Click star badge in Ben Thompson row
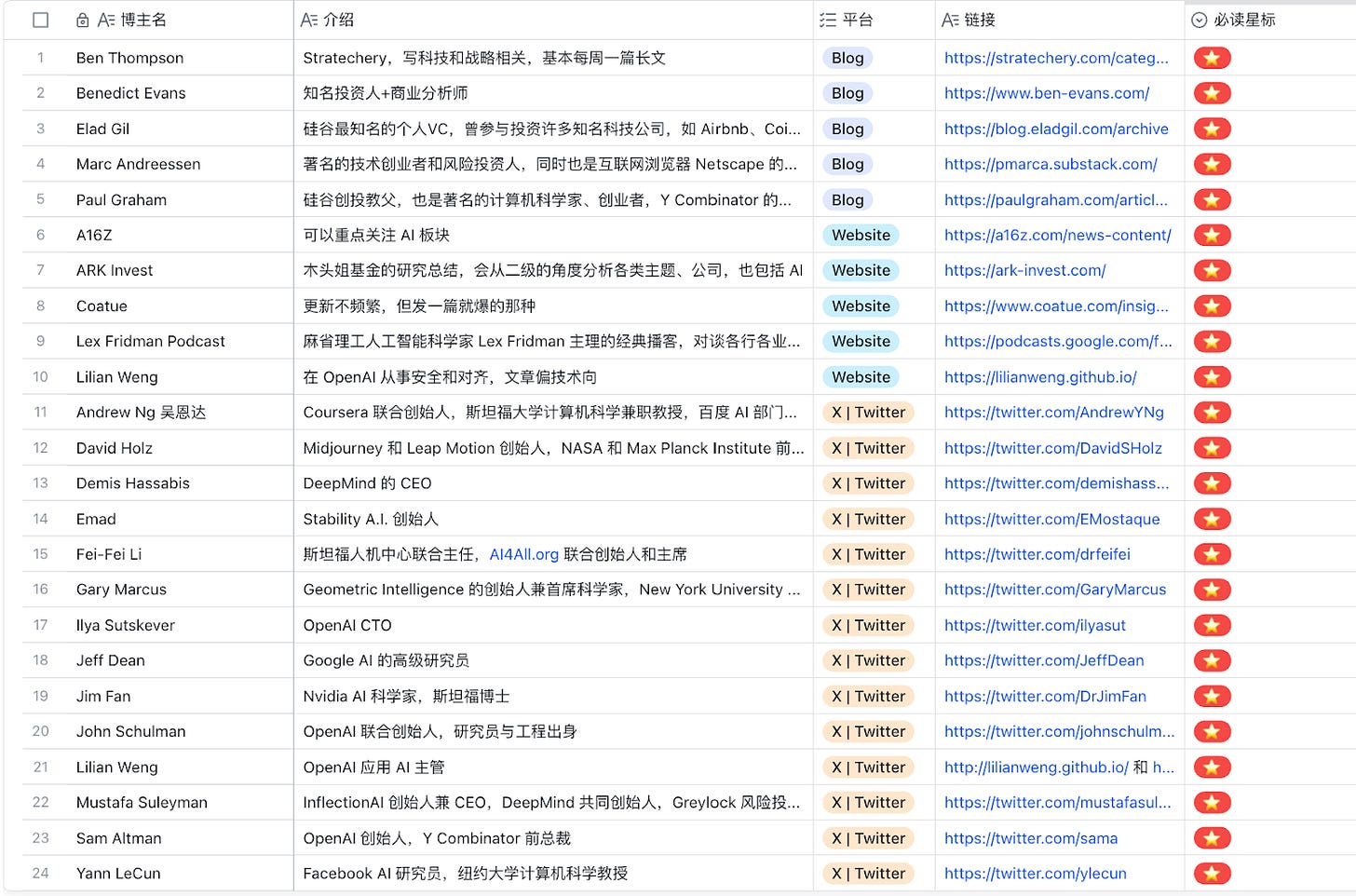 pos(1212,58)
